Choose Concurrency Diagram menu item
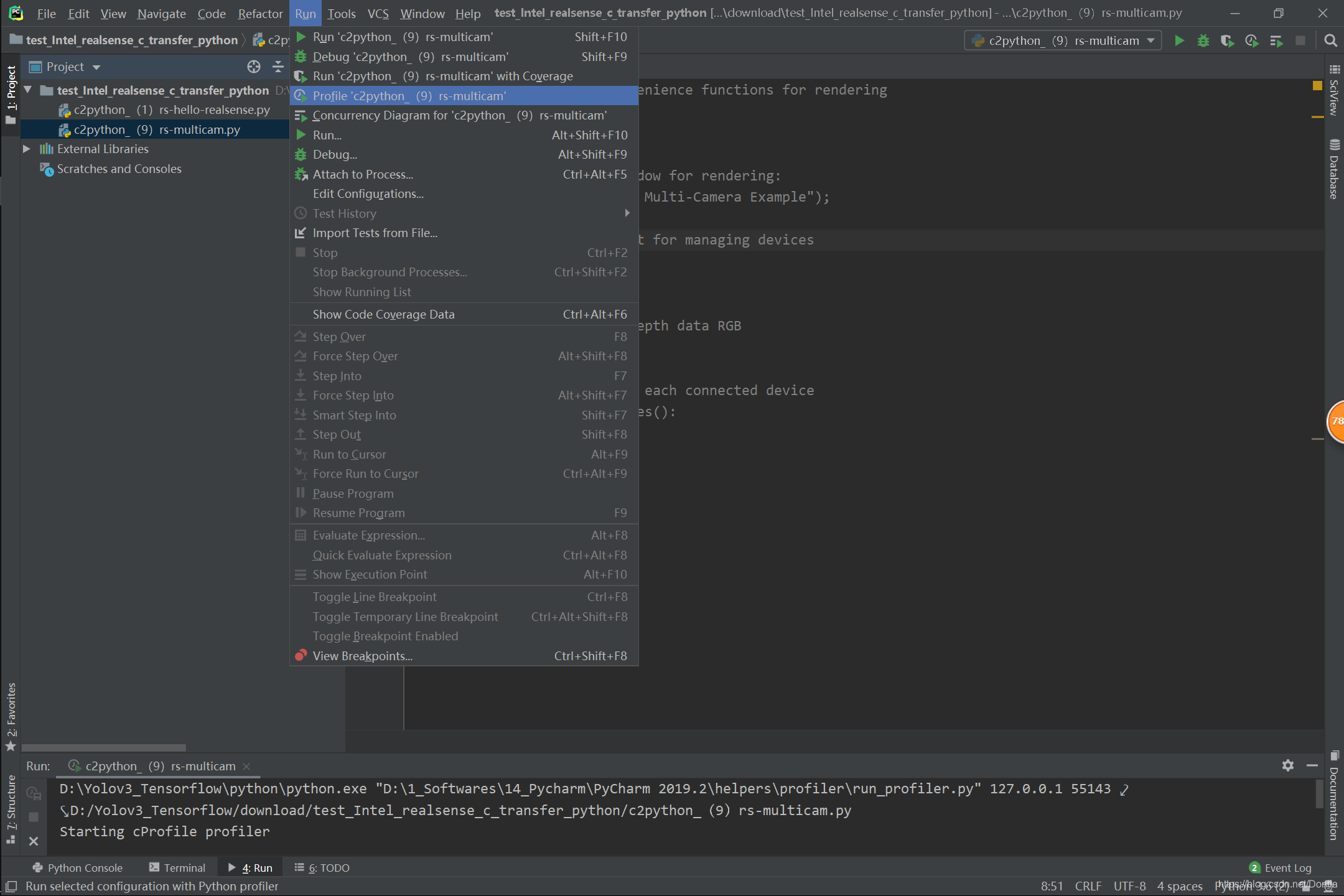 click(x=464, y=115)
